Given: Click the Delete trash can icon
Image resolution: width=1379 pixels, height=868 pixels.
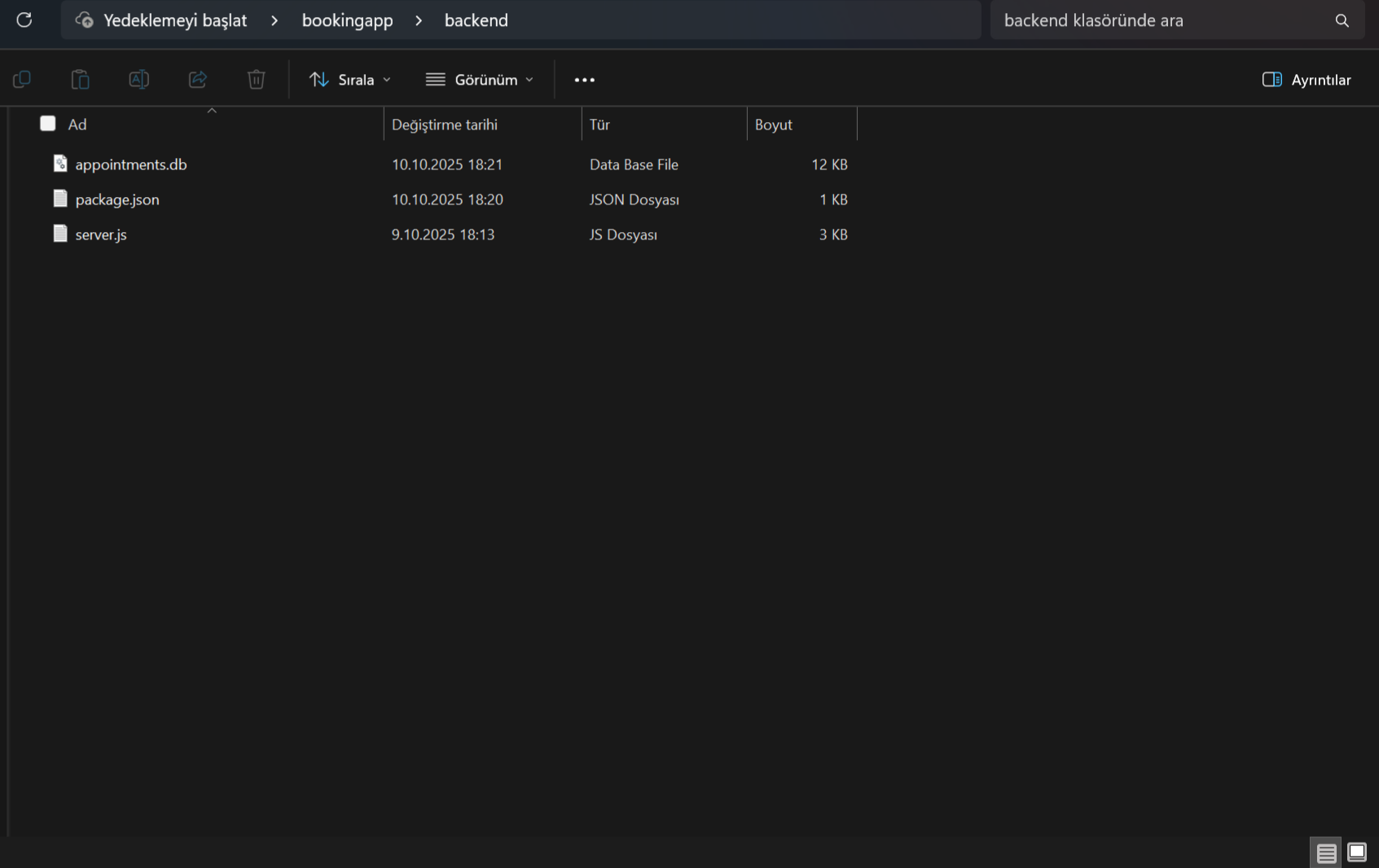Looking at the screenshot, I should click(x=257, y=80).
